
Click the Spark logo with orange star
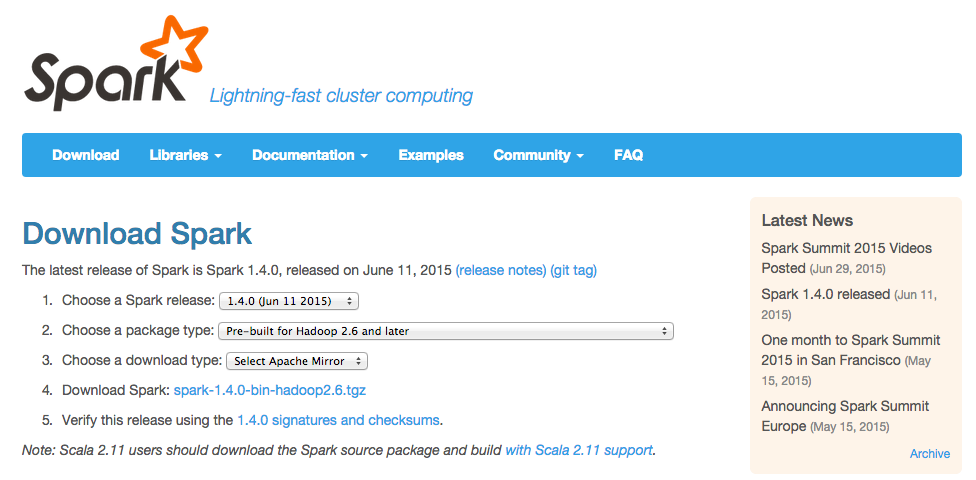click(116, 64)
